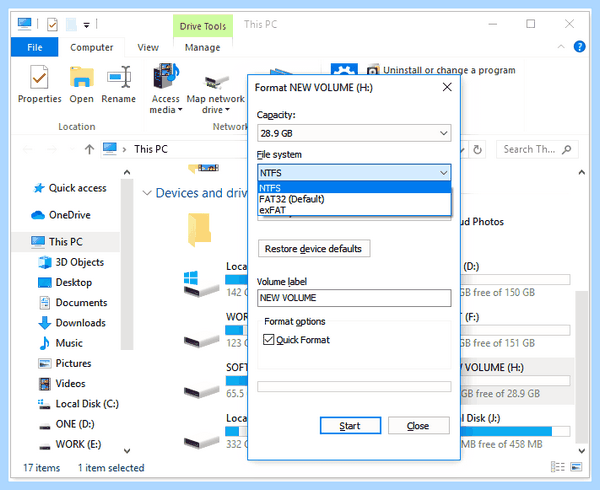Click the Volume label text field
Viewport: 600px width, 490px height.
point(354,298)
